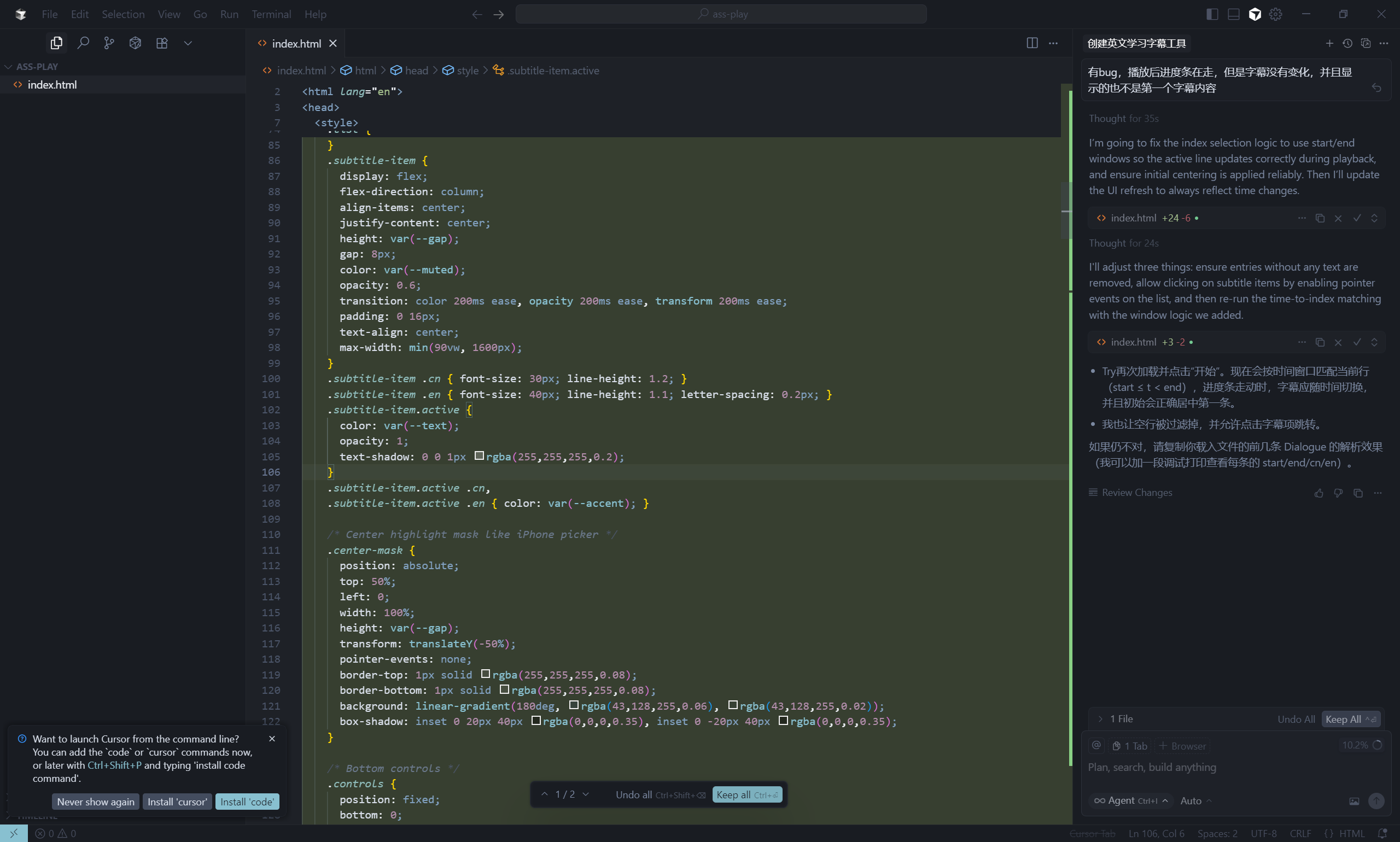Click the Install 'cursor' button
Viewport: 1400px width, 842px height.
coord(177,801)
